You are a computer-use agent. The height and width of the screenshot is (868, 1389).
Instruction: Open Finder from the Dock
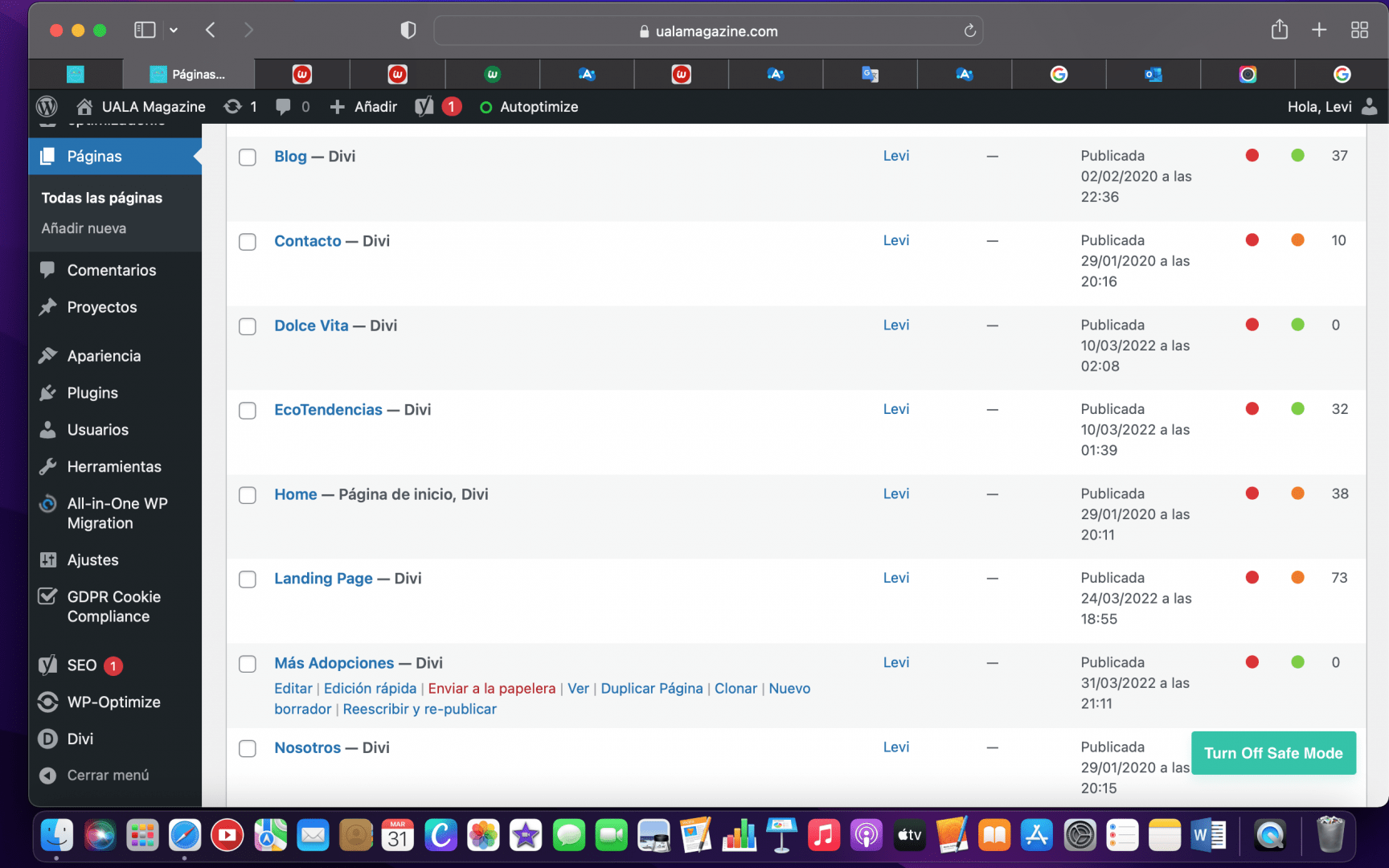coord(56,836)
